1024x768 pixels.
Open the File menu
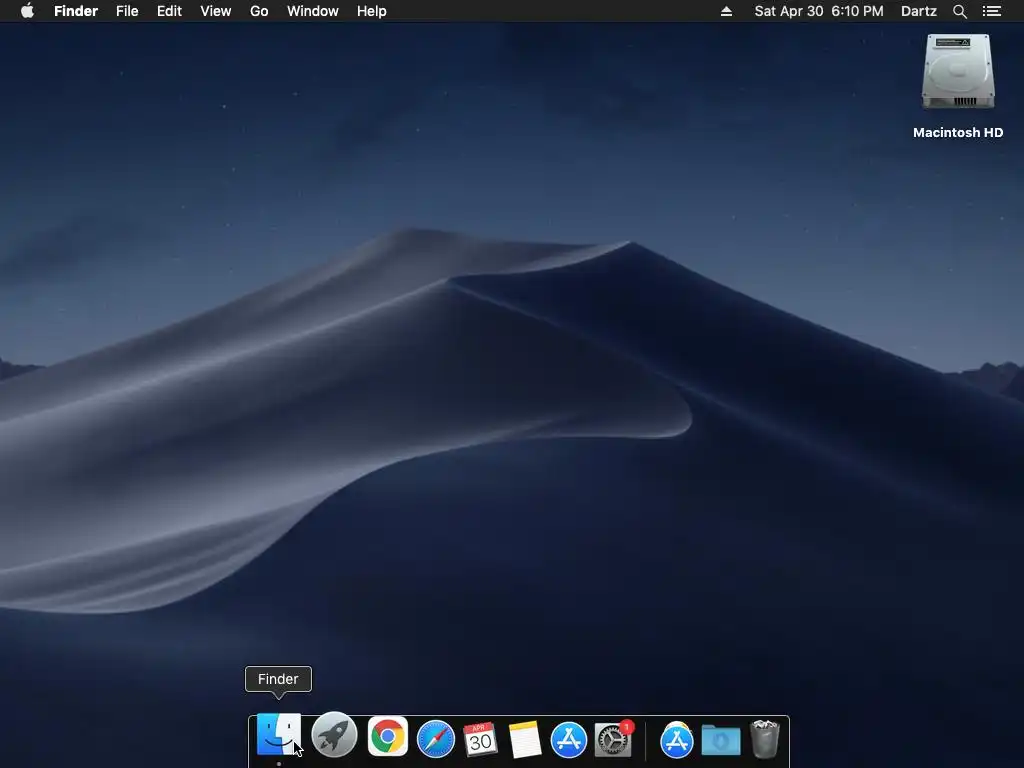click(127, 11)
